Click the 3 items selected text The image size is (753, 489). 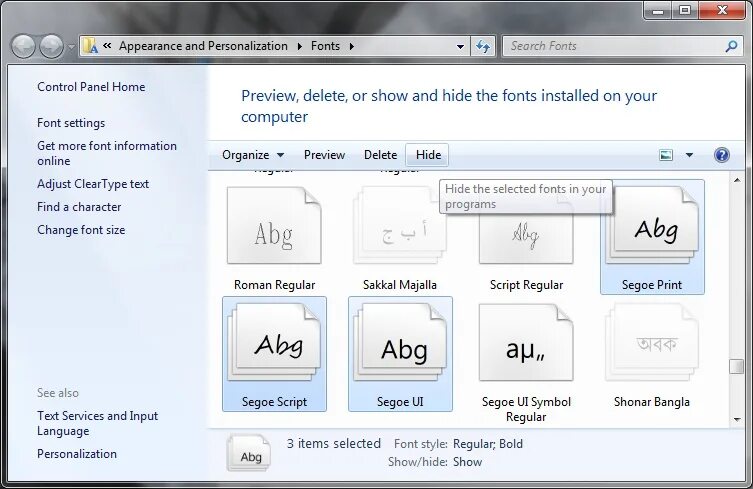click(x=334, y=443)
